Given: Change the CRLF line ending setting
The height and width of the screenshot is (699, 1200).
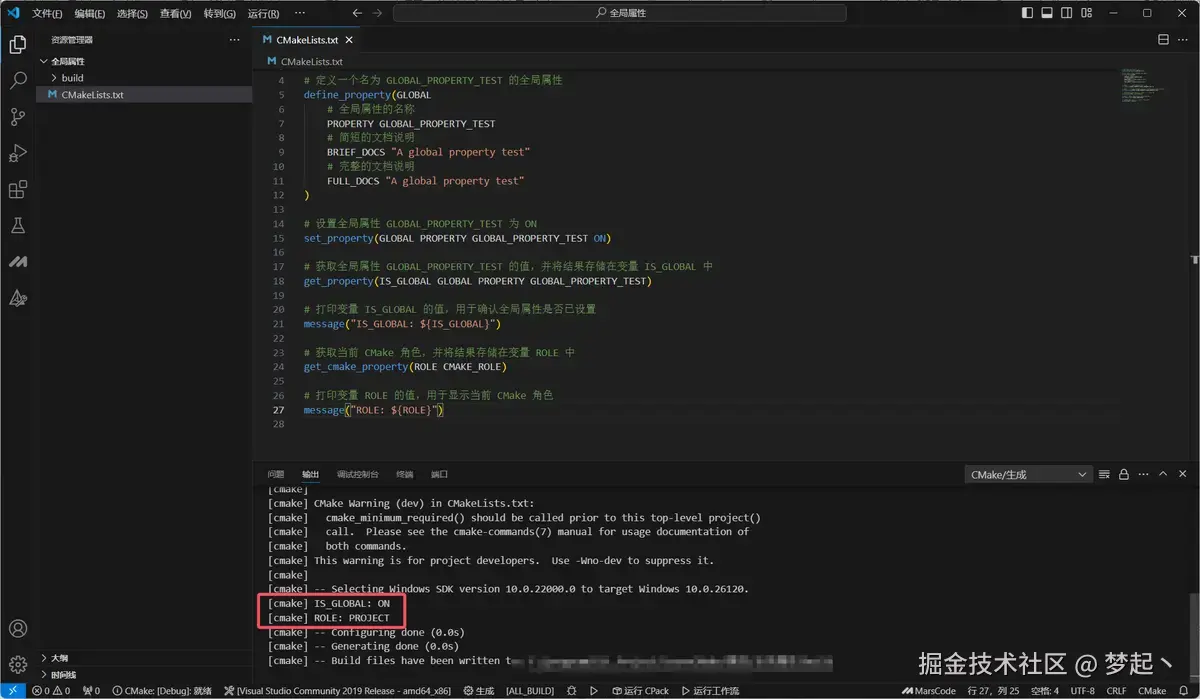Looking at the screenshot, I should coord(1116,691).
